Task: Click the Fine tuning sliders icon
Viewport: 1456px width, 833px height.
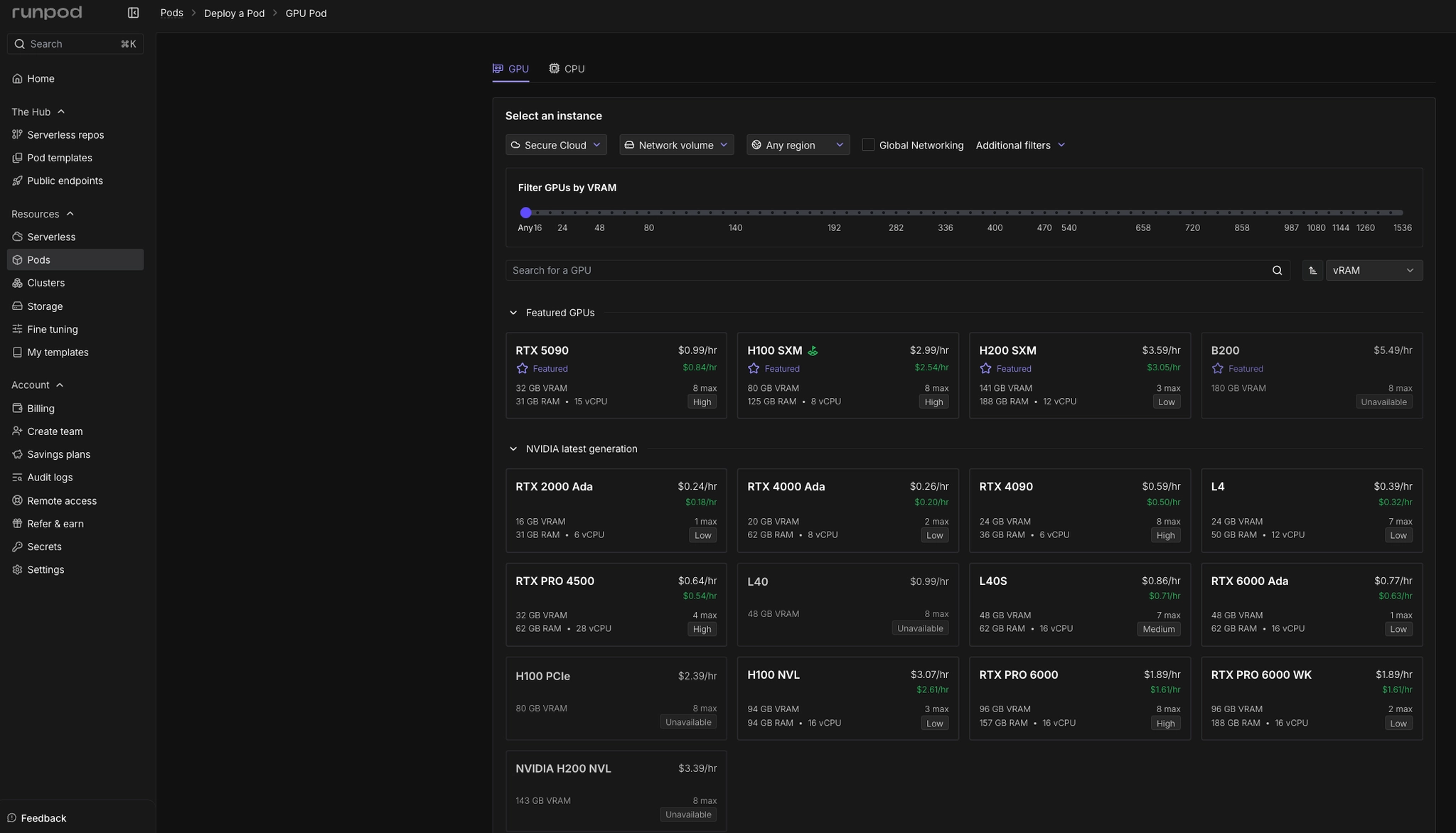Action: 17,329
